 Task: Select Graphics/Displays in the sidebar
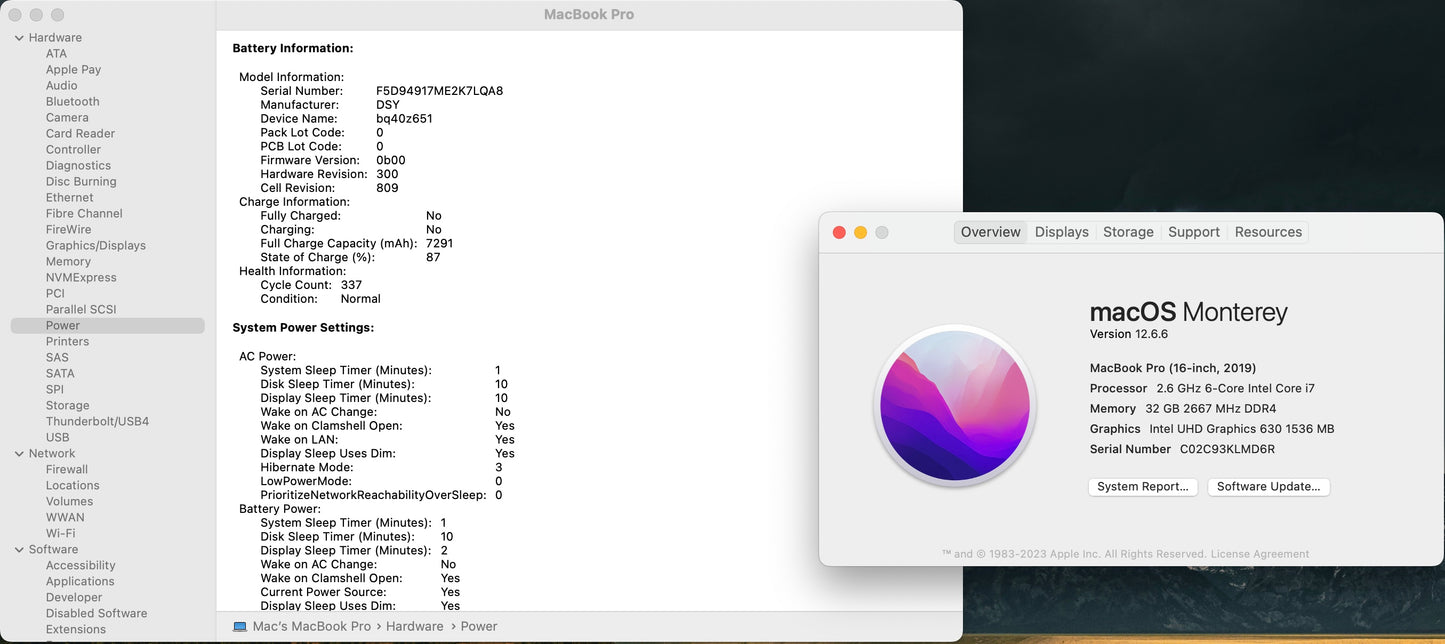95,246
